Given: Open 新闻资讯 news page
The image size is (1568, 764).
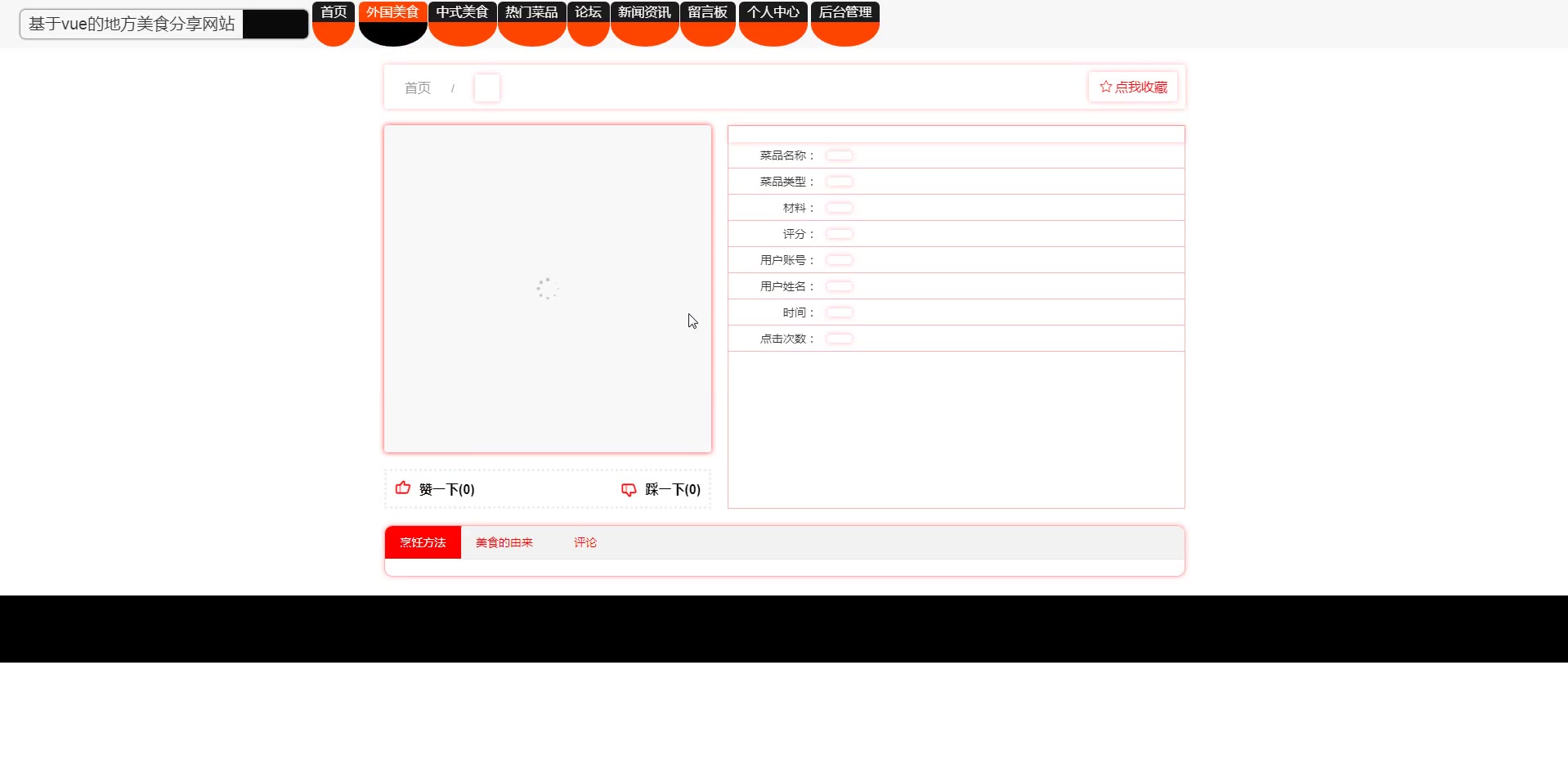Looking at the screenshot, I should (x=644, y=23).
